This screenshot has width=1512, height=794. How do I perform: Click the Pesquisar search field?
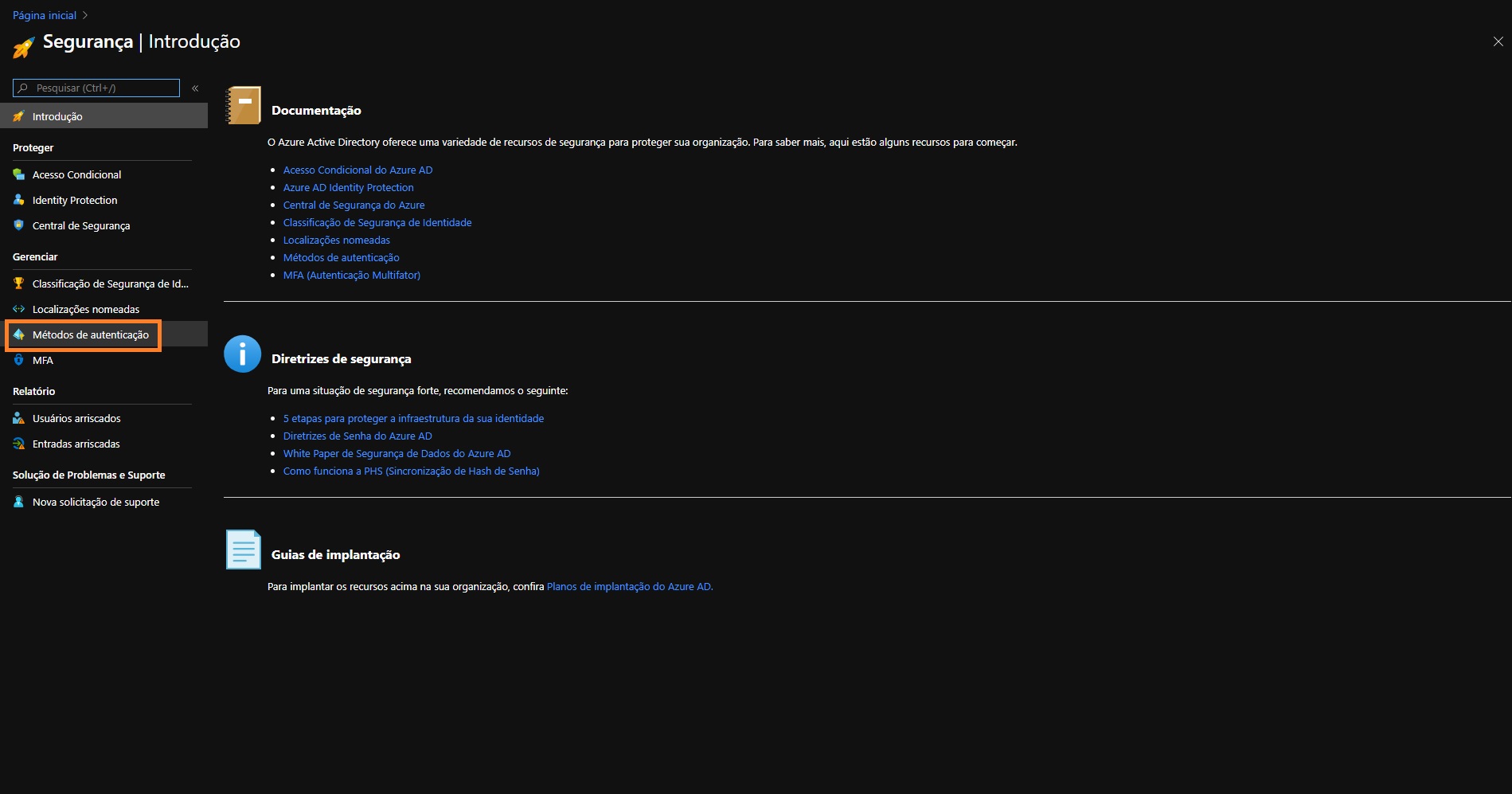click(x=96, y=88)
